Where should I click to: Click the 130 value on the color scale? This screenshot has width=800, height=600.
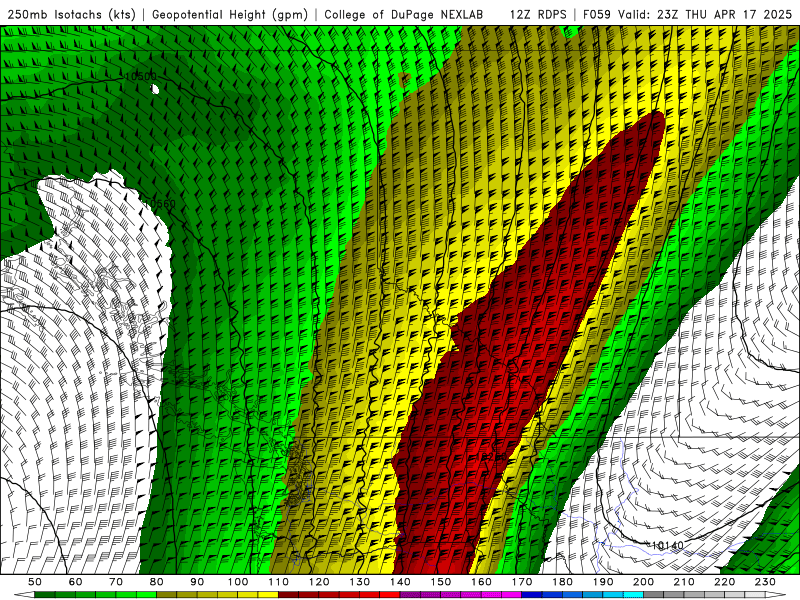click(x=360, y=582)
